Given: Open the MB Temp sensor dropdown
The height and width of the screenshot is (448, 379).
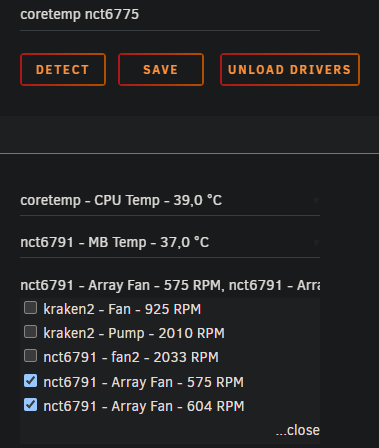Looking at the screenshot, I should point(170,243).
